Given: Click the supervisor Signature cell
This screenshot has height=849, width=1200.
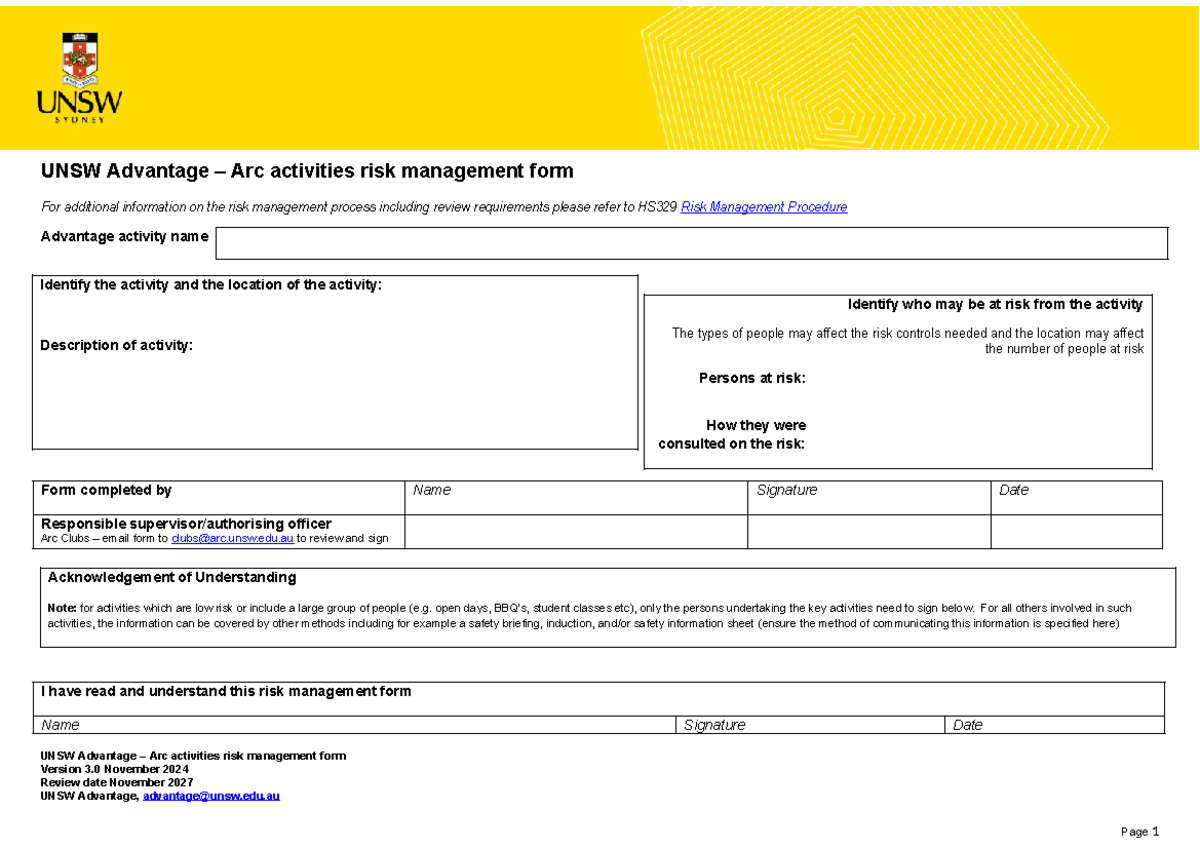Looking at the screenshot, I should pyautogui.click(x=869, y=532).
